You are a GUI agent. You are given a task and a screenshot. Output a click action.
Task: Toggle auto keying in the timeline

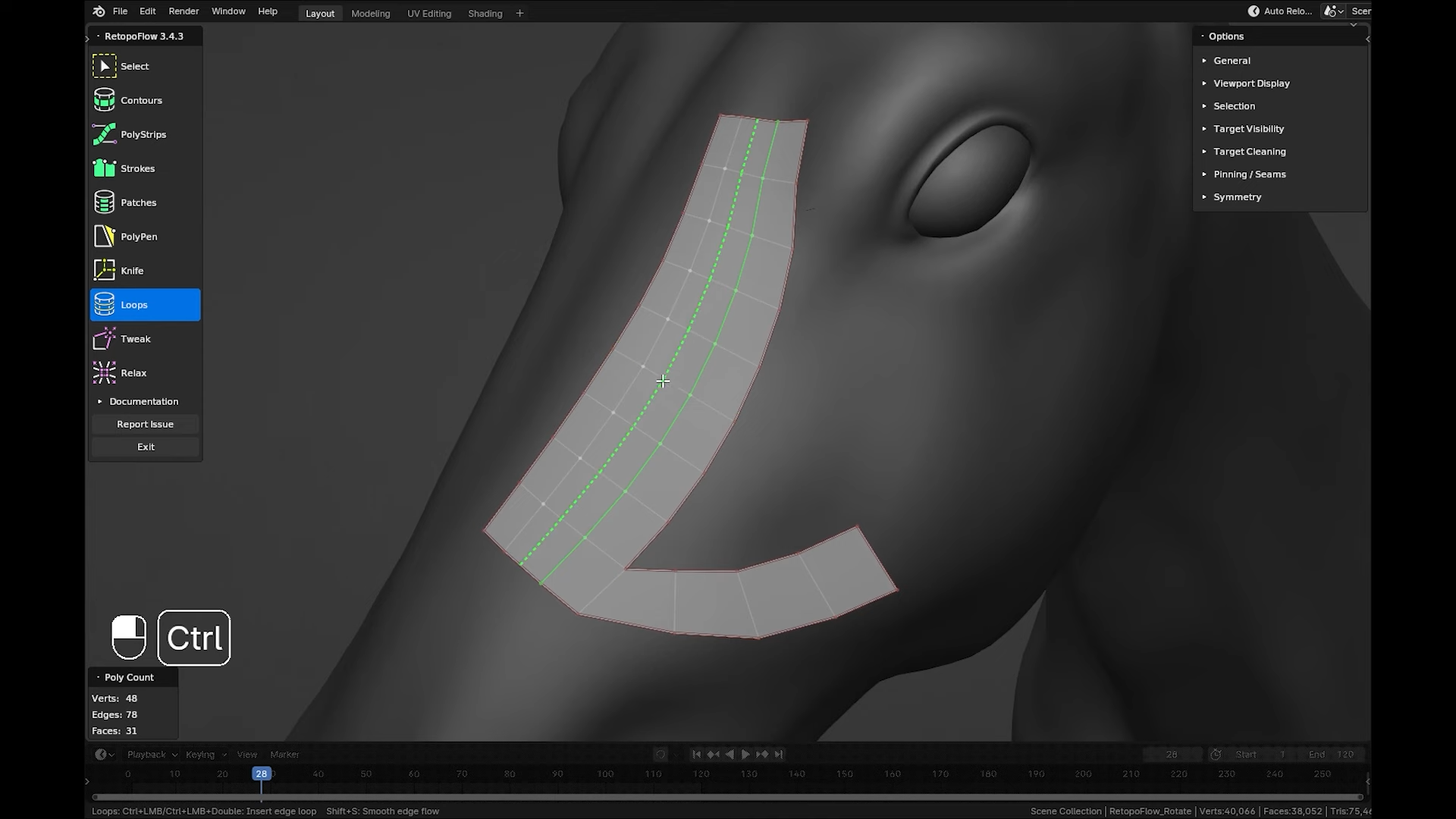click(x=661, y=754)
